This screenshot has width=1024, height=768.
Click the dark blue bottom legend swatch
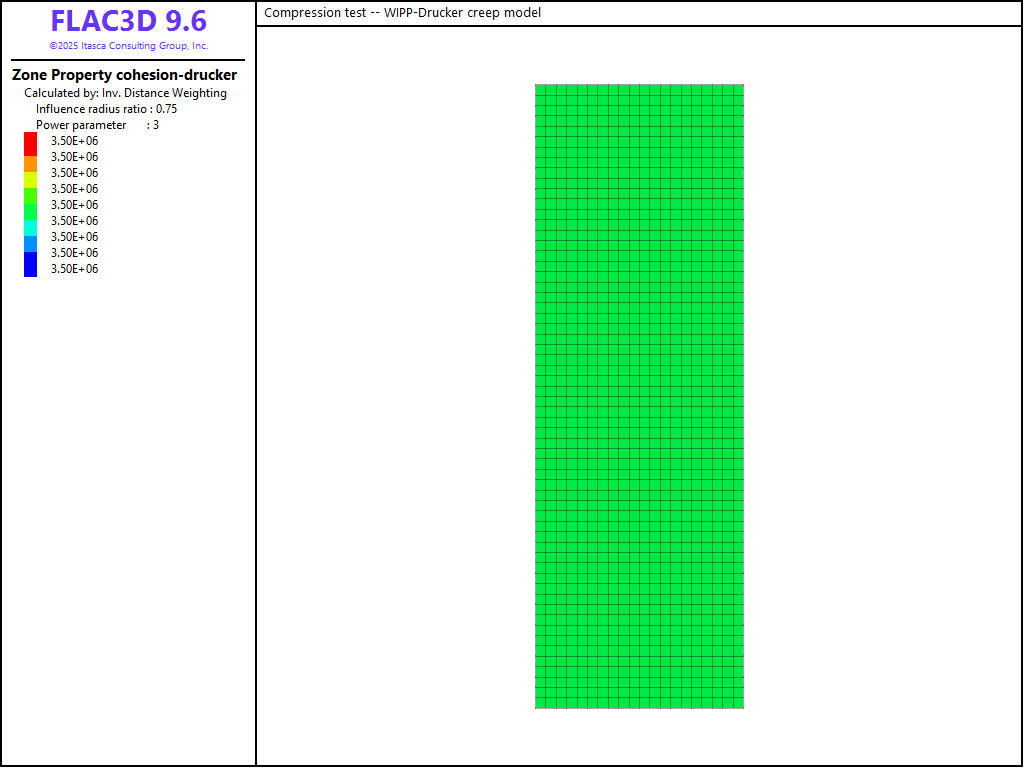[x=30, y=264]
